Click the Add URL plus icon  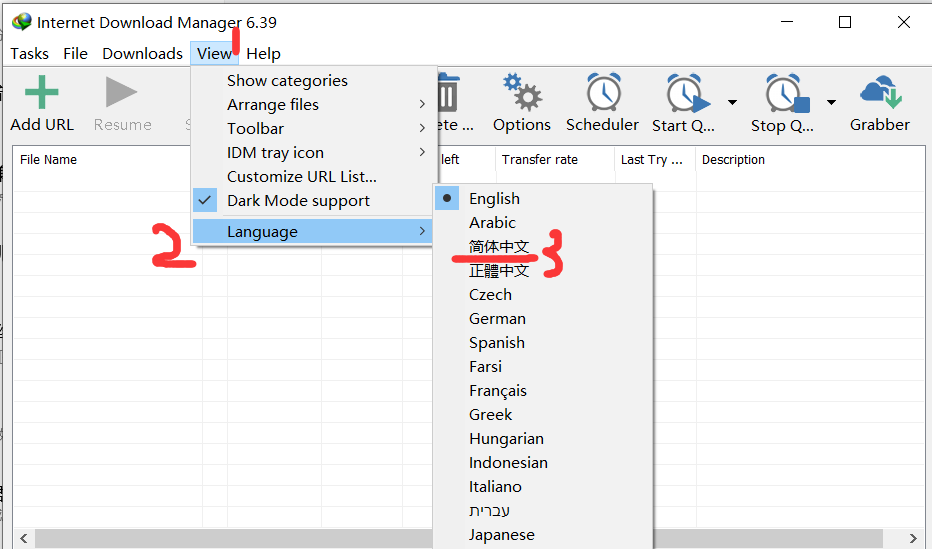[x=42, y=92]
